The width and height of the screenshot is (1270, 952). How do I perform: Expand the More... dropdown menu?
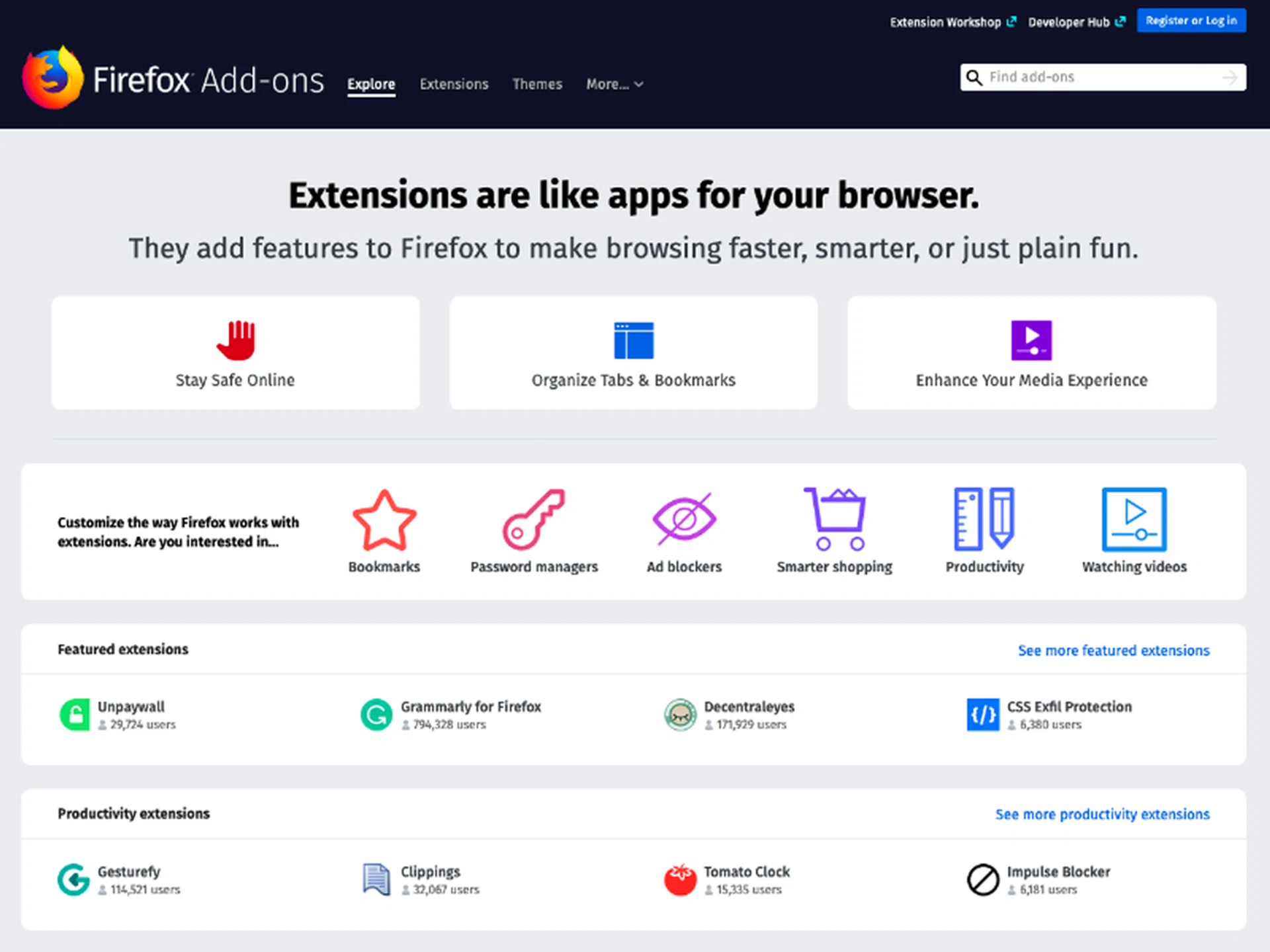click(614, 85)
